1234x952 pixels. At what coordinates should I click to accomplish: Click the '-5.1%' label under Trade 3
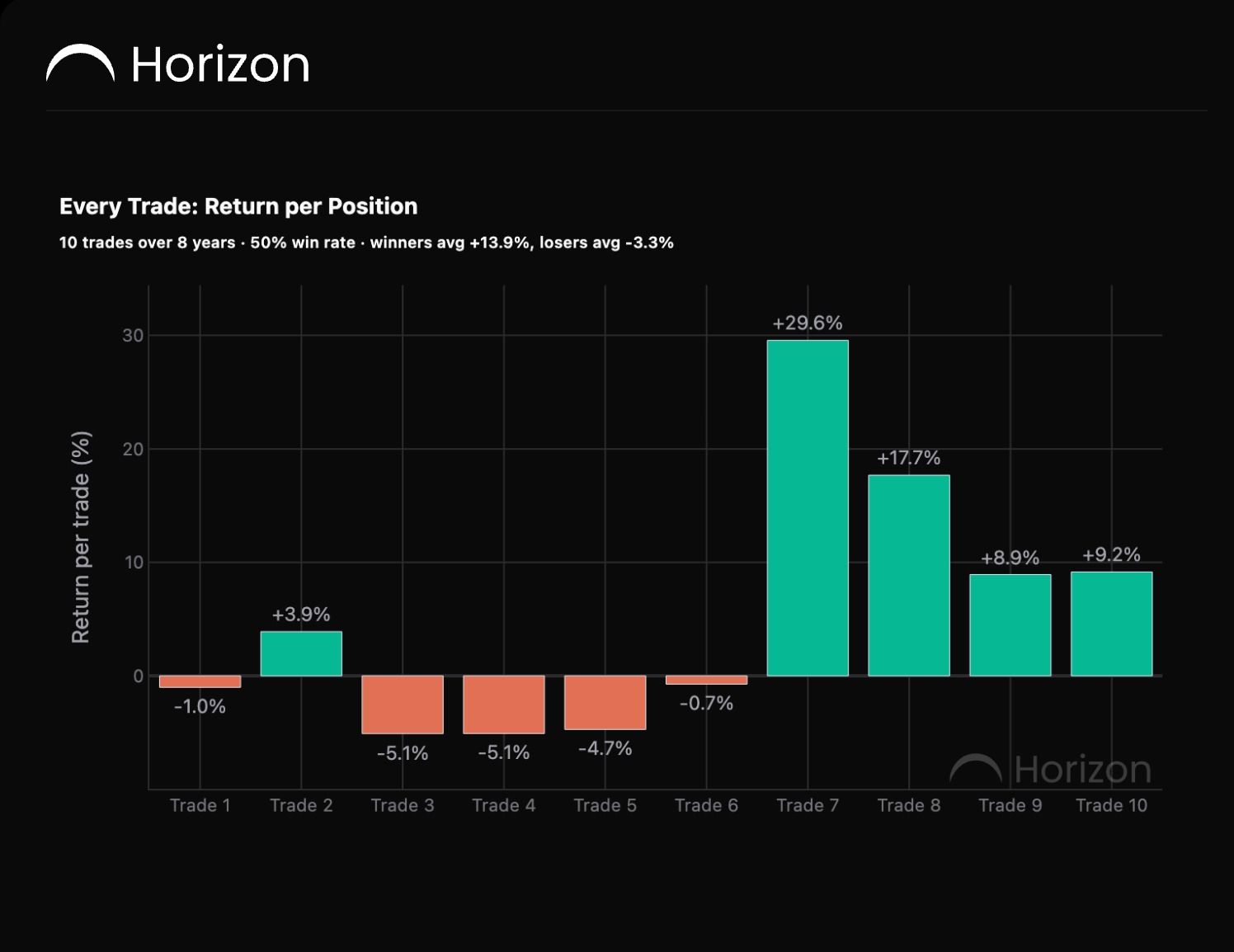click(403, 753)
